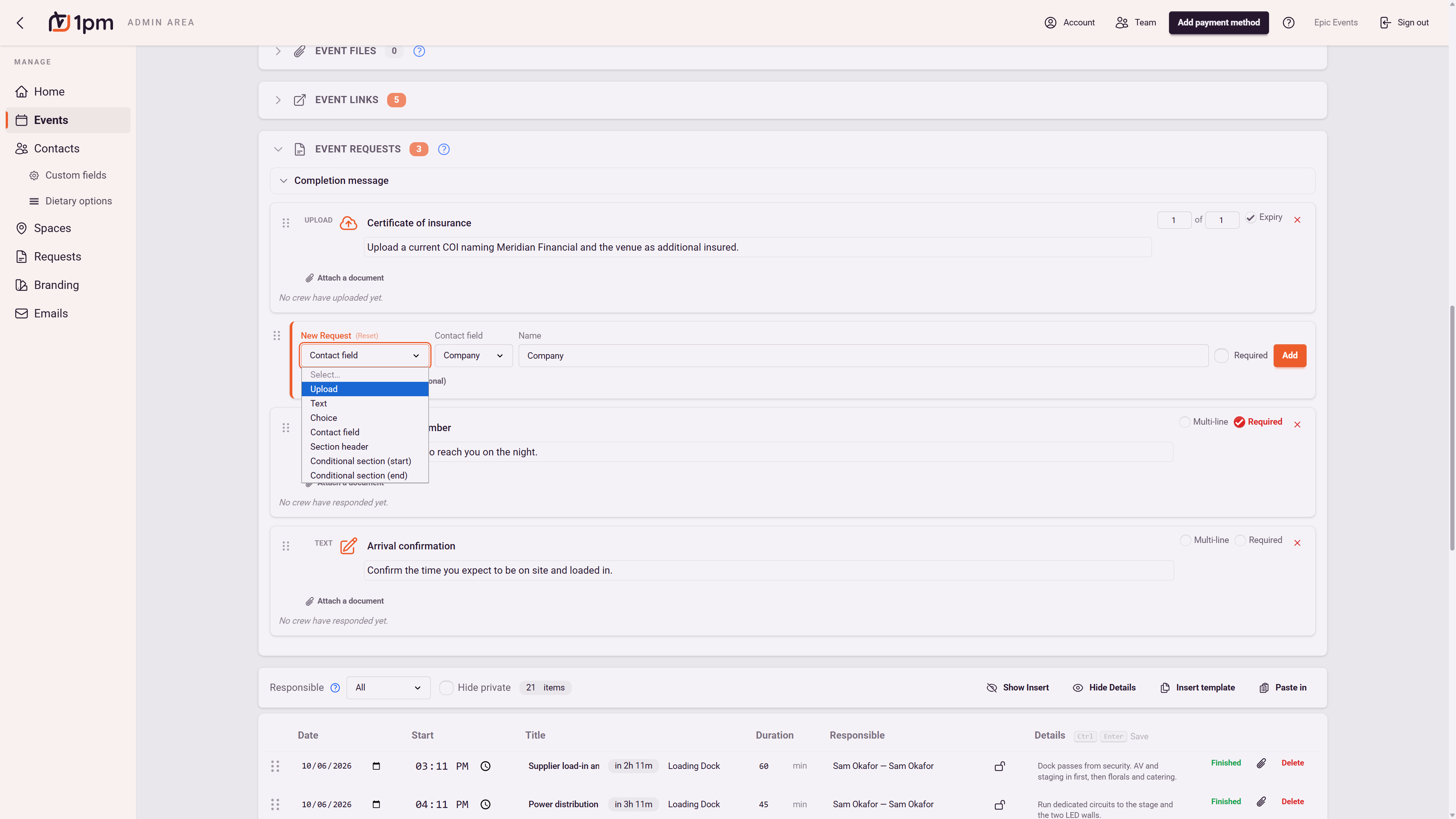
Task: Click Hide Details
Action: 1104,688
